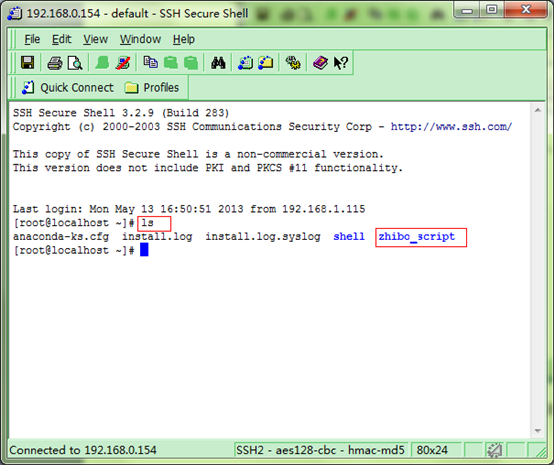
Task: Click the Copy icon
Action: click(x=151, y=63)
